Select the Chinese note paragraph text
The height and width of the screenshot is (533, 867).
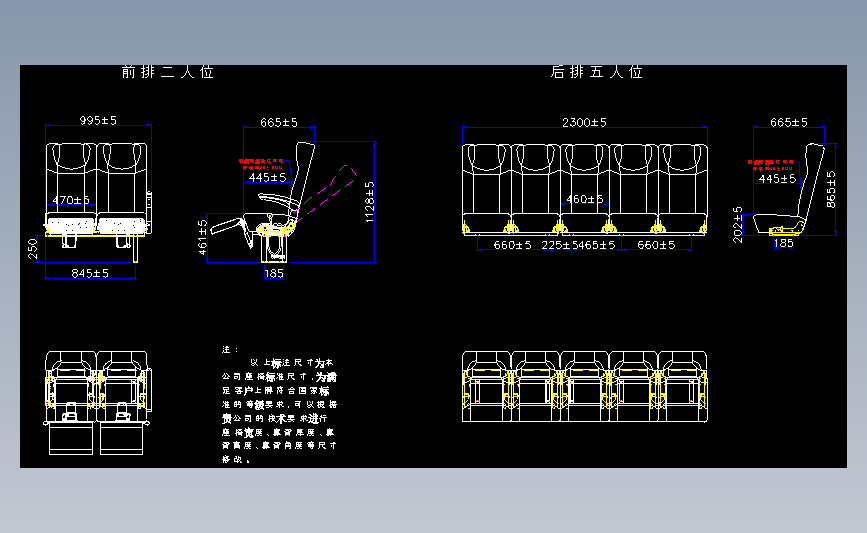(x=279, y=411)
